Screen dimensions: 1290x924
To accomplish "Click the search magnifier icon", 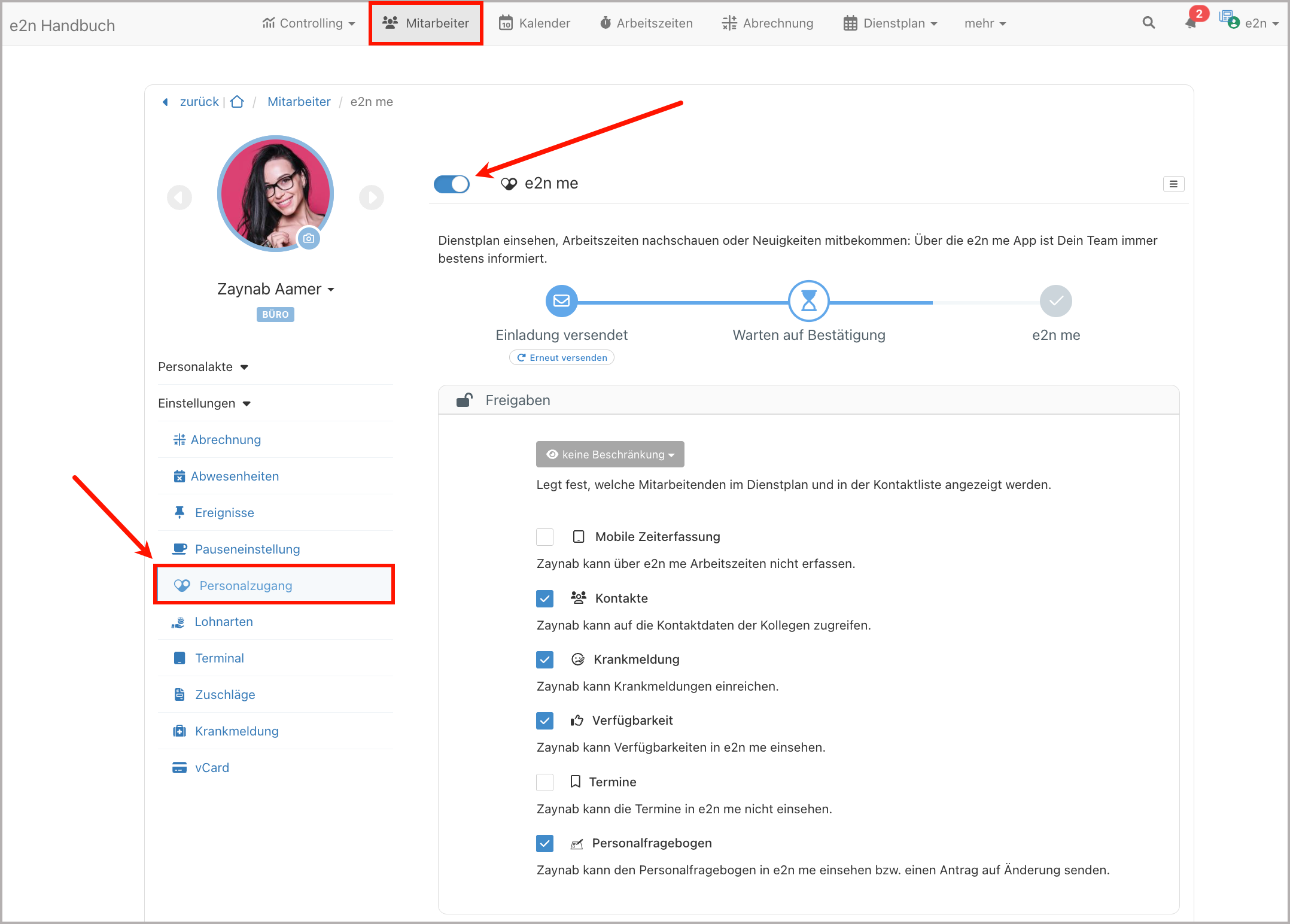I will [x=1148, y=23].
